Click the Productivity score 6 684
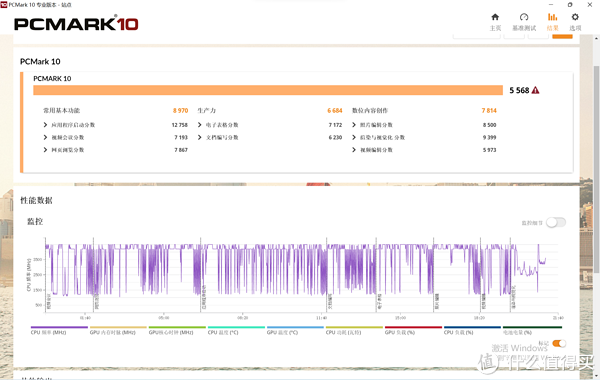 [334, 111]
